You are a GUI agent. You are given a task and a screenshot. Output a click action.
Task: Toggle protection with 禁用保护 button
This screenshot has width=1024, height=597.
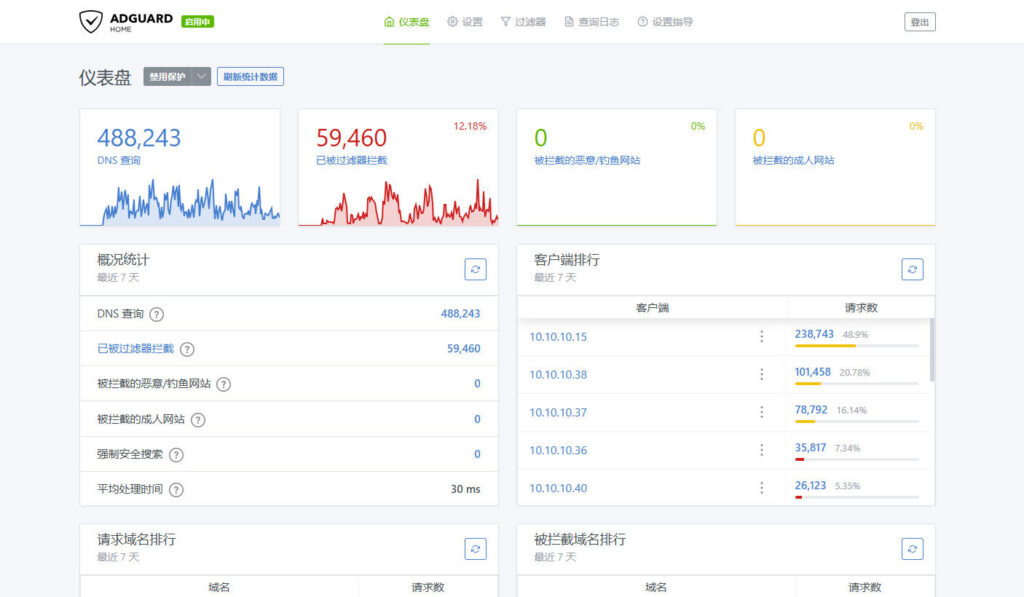pyautogui.click(x=167, y=77)
